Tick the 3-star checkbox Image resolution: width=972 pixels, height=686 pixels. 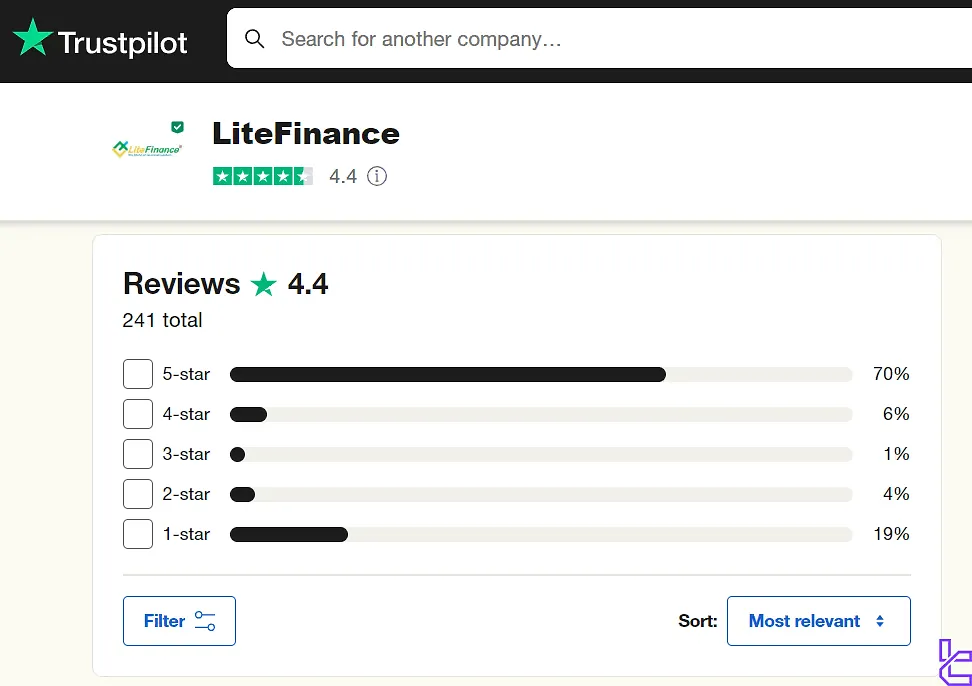pos(138,454)
